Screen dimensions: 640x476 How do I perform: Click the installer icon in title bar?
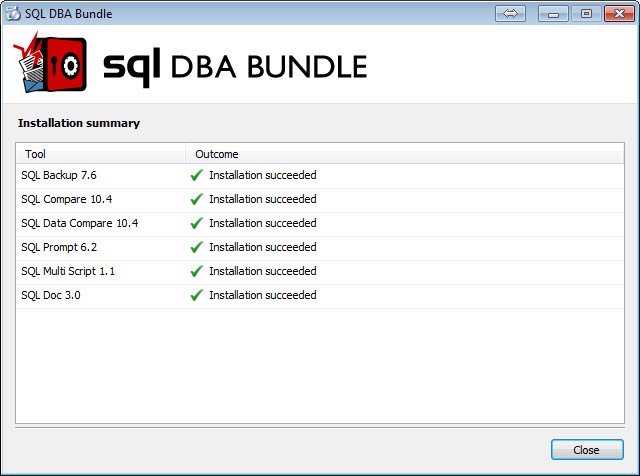pos(13,13)
